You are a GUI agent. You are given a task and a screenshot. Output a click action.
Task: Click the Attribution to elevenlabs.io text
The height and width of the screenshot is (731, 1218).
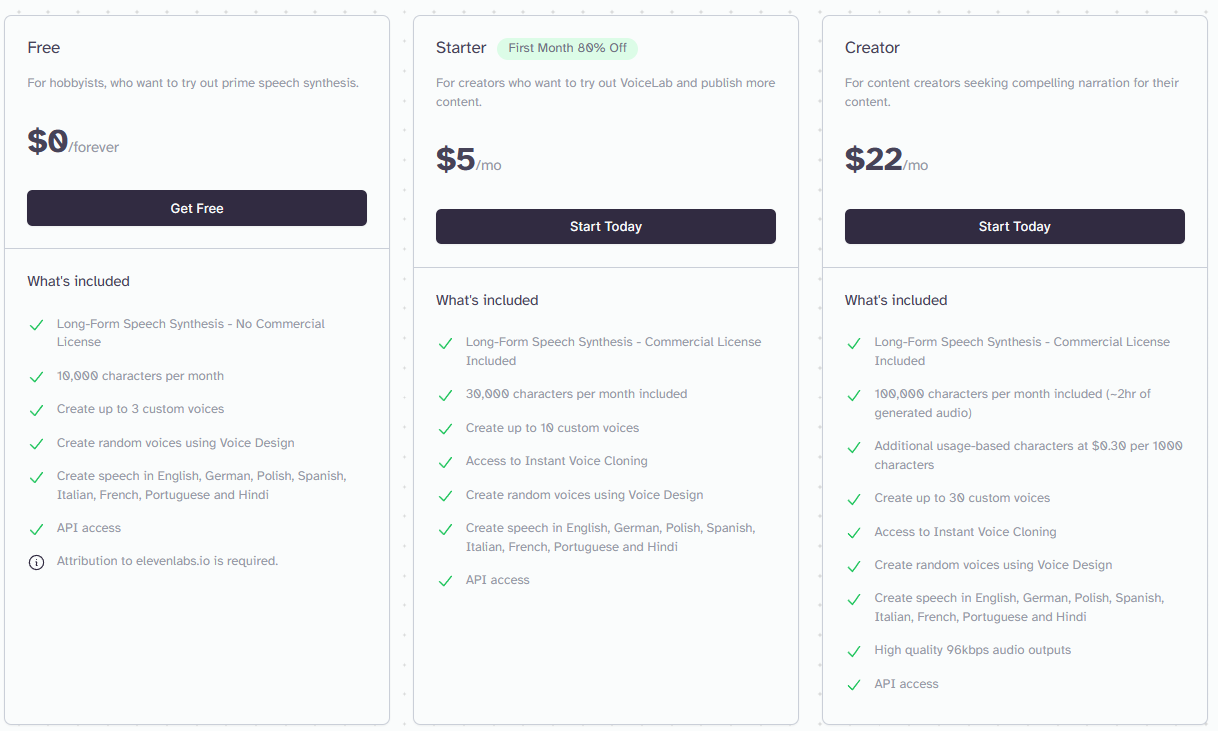pyautogui.click(x=167, y=561)
